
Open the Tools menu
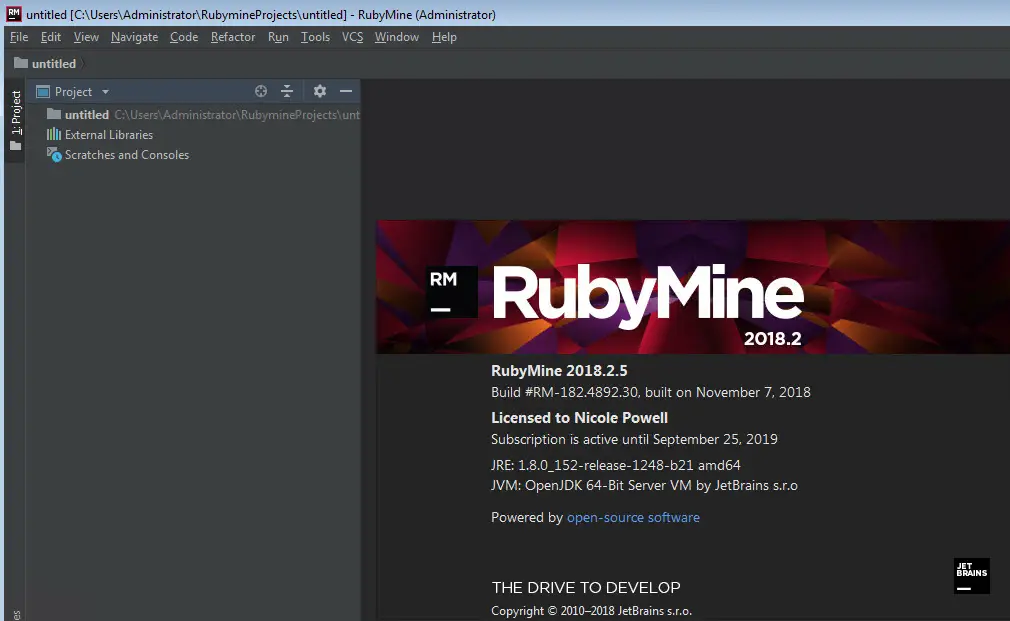[316, 37]
